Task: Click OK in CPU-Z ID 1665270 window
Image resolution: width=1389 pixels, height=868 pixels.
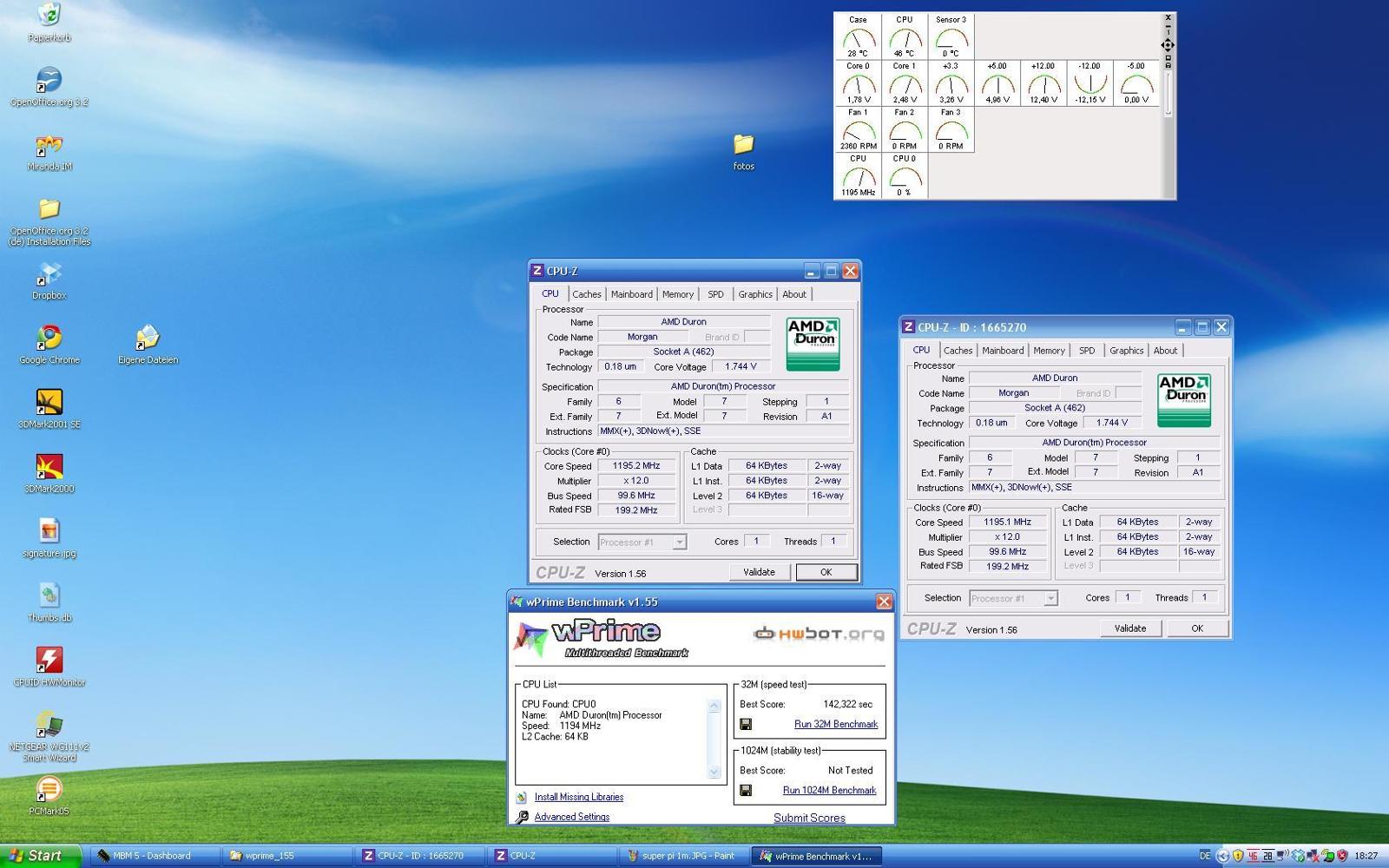Action: point(1197,628)
